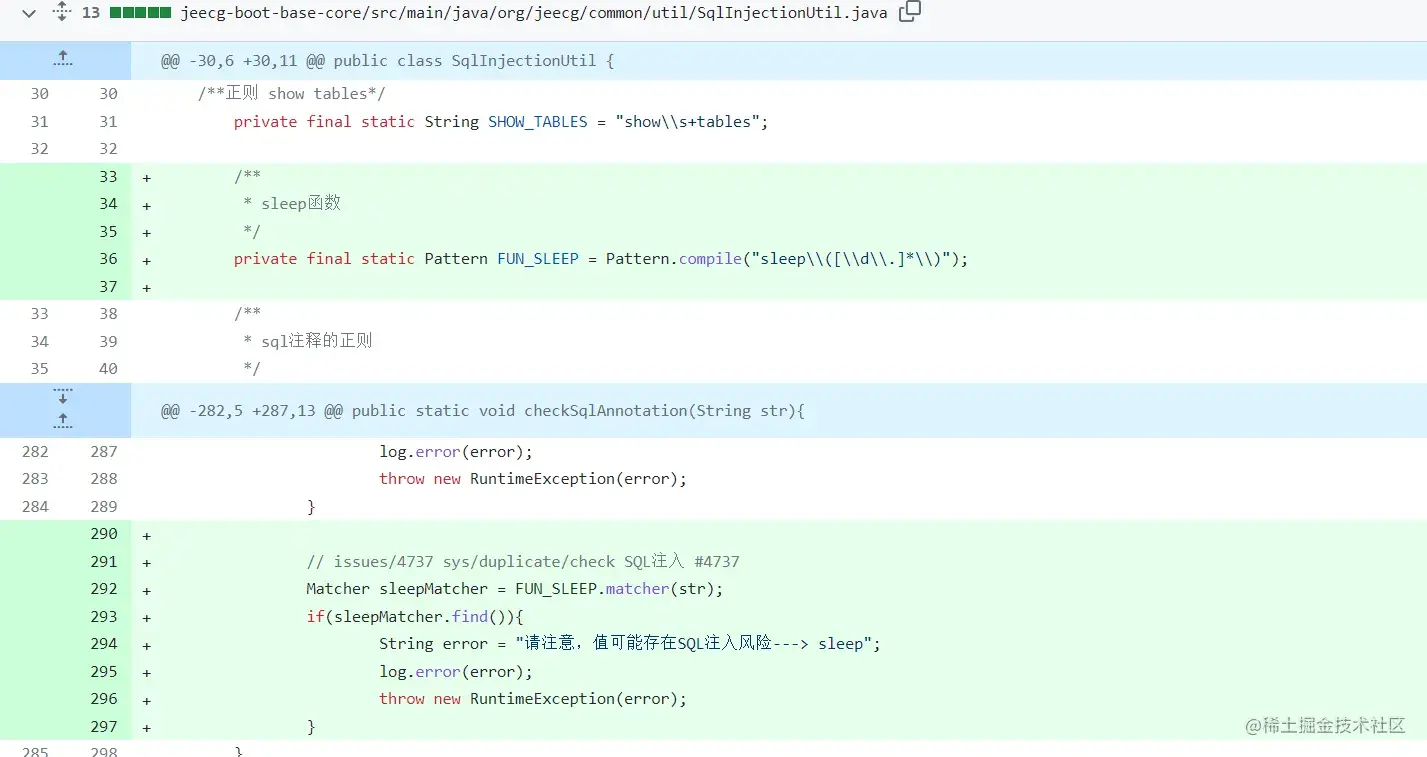1427x757 pixels.
Task: Expand all lines icon beside the file header
Action: 62,12
